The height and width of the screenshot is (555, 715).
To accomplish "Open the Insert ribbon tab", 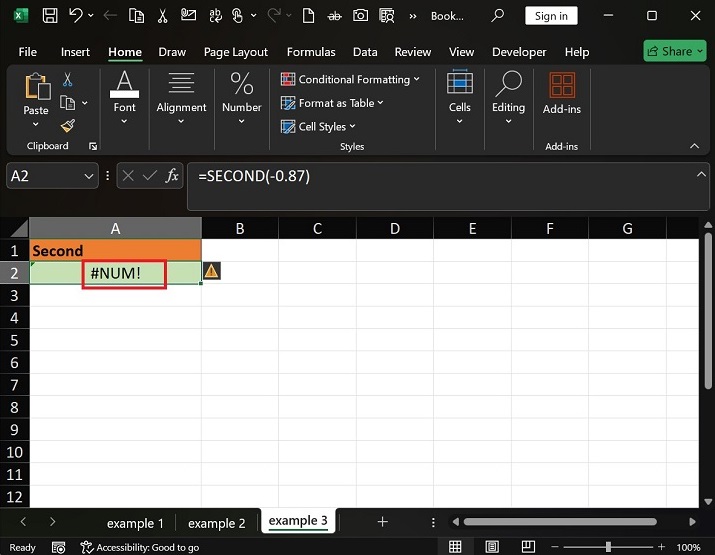I will [75, 52].
